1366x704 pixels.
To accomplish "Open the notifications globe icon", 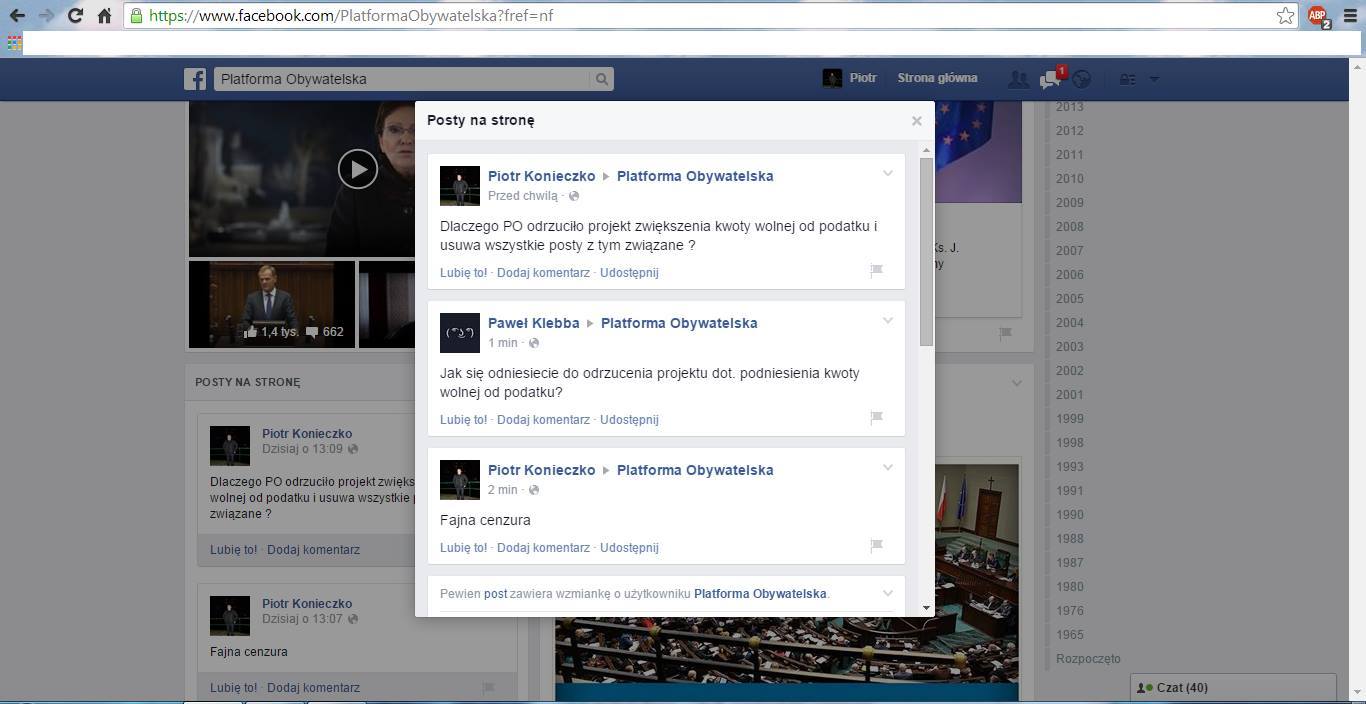I will [x=1081, y=79].
